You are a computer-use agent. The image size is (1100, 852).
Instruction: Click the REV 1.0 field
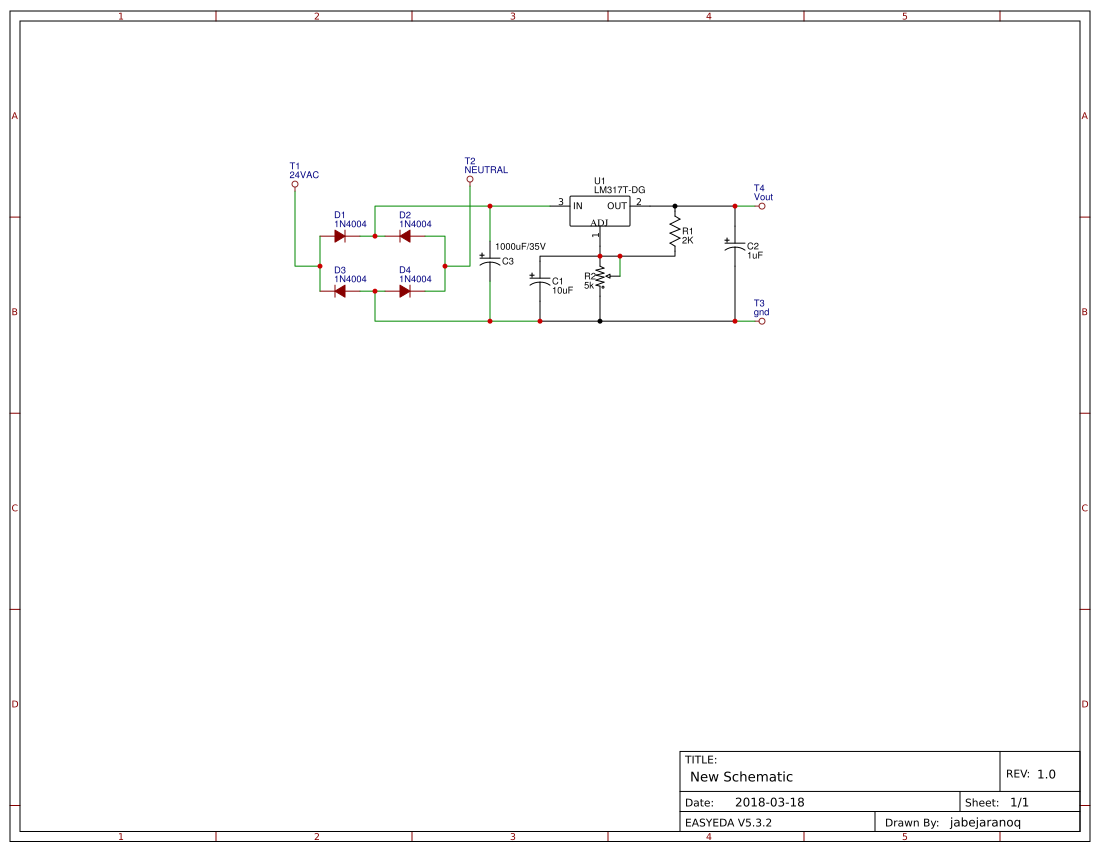(x=1033, y=771)
